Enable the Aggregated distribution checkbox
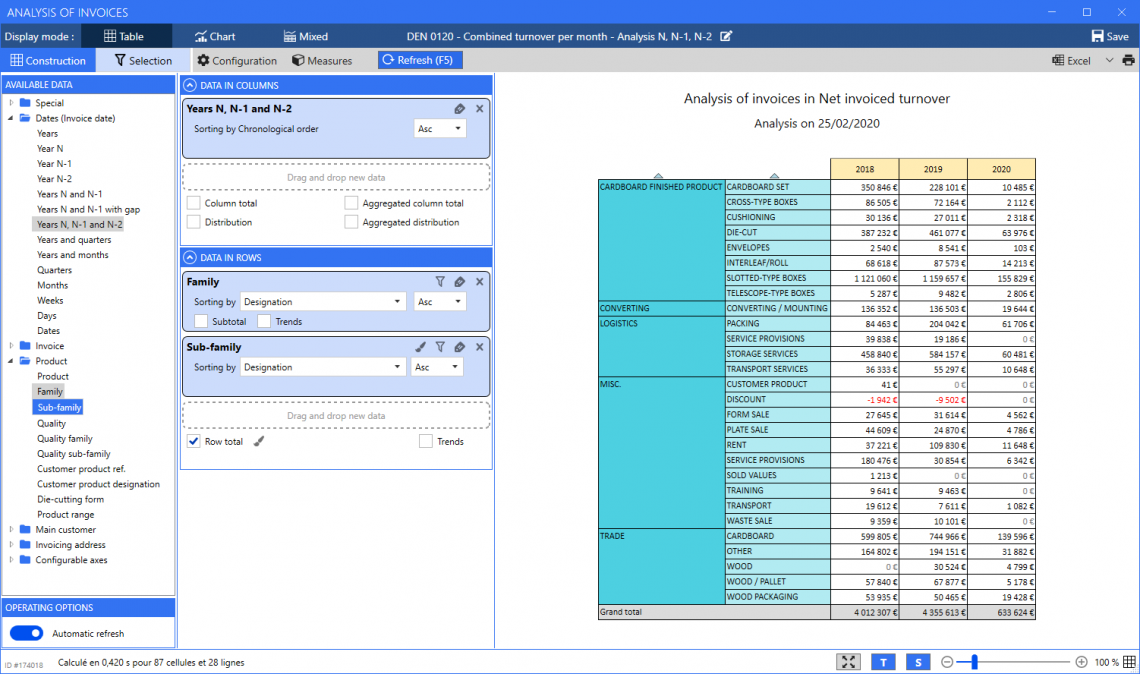Viewport: 1140px width, 674px height. click(x=351, y=222)
